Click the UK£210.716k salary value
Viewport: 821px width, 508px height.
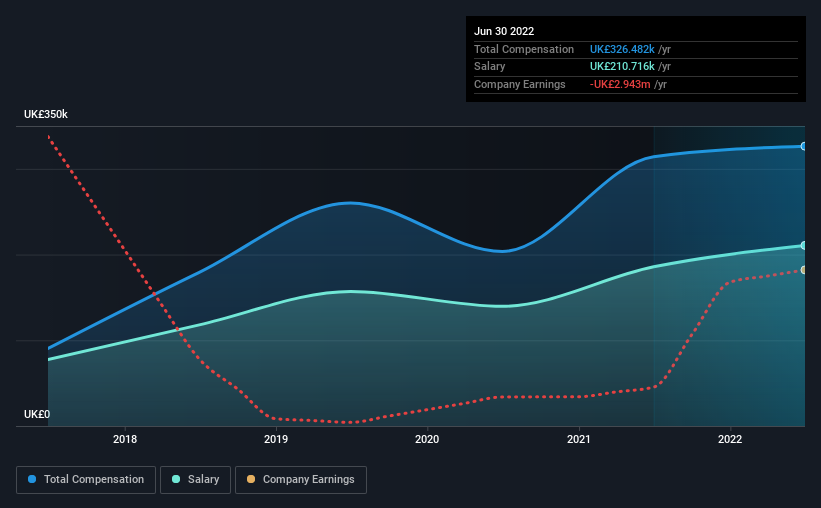click(x=622, y=67)
